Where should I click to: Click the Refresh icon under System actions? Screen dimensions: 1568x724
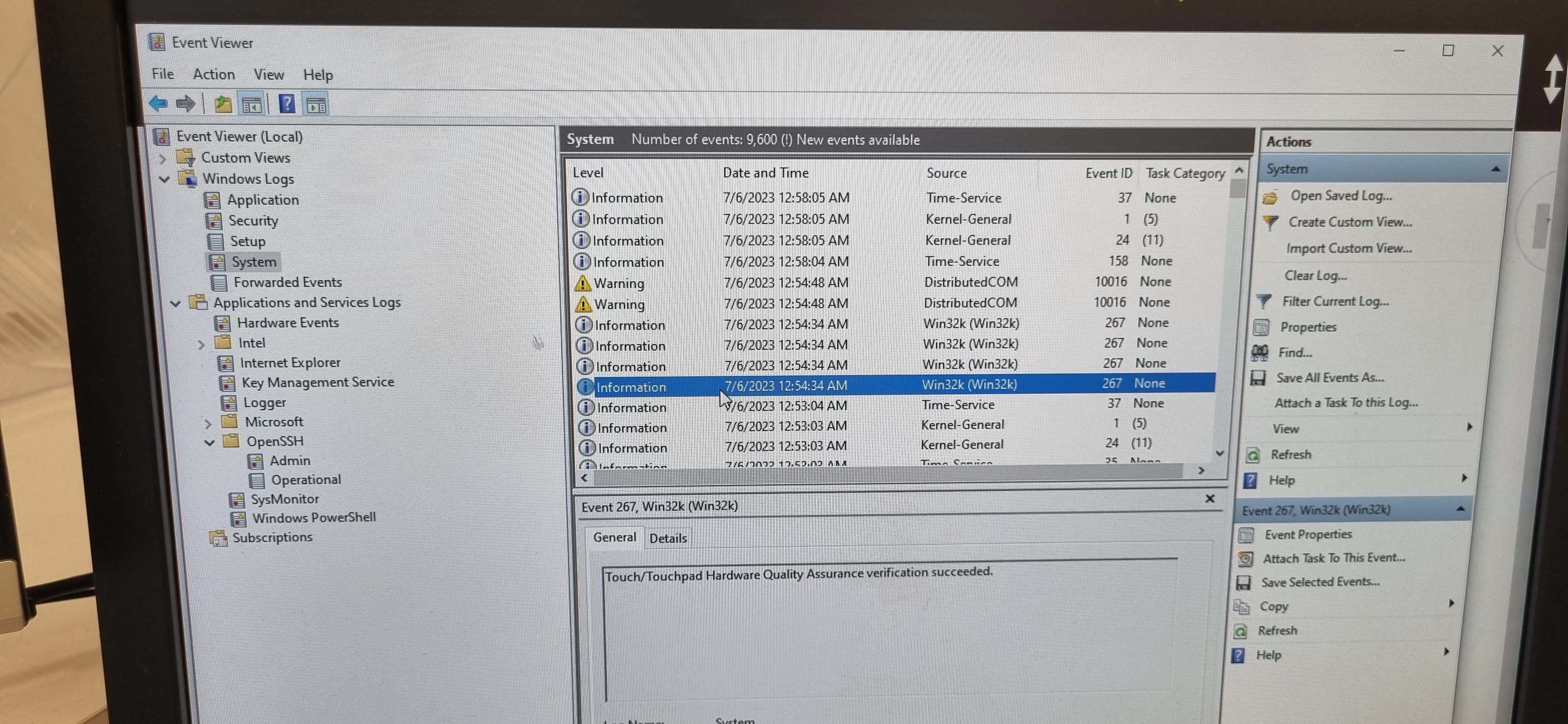point(1252,454)
